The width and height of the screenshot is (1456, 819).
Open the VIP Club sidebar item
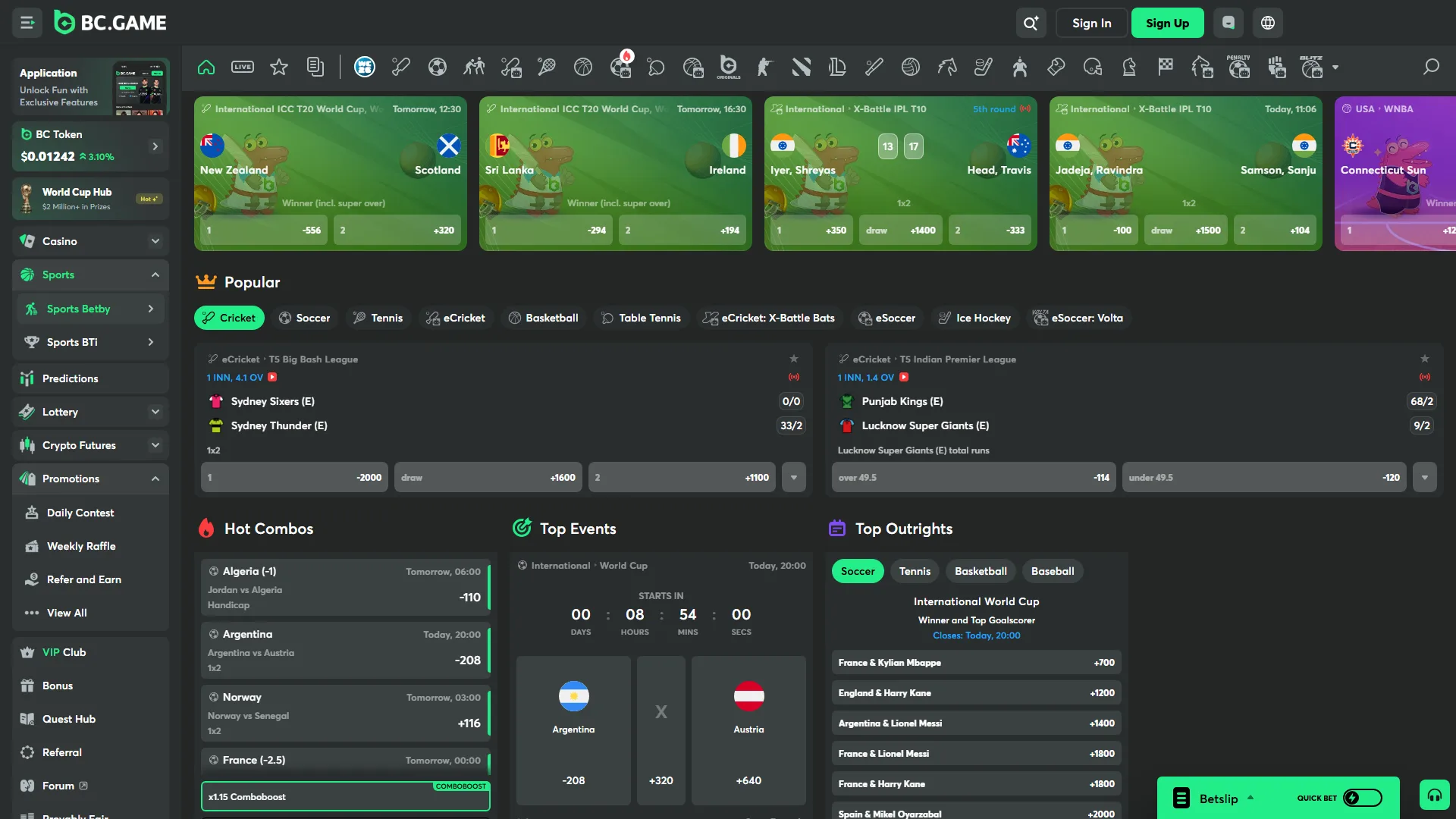point(90,652)
